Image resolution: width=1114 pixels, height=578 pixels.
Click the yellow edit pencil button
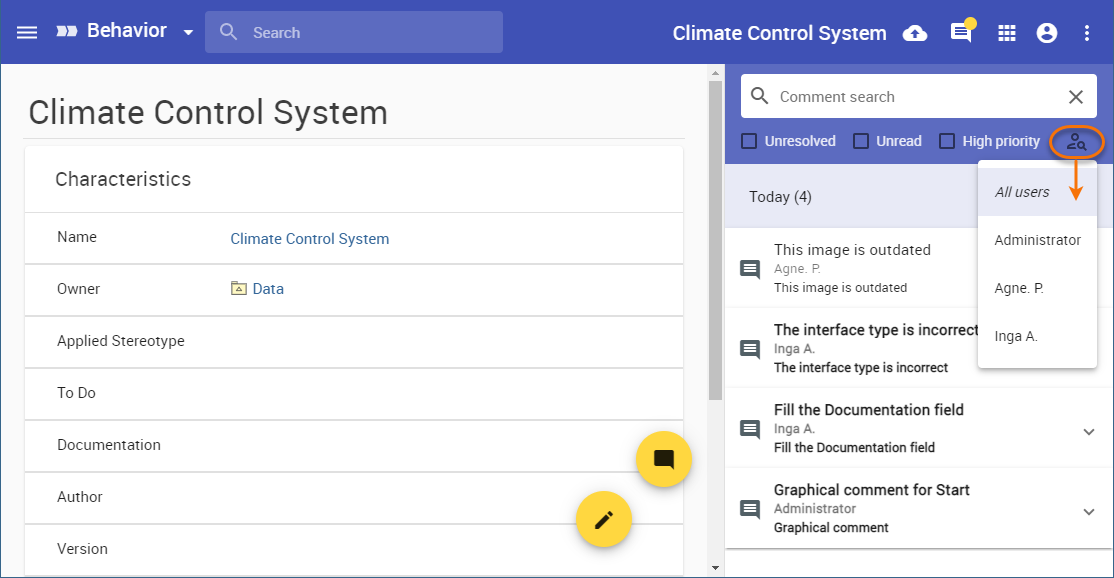(x=604, y=519)
